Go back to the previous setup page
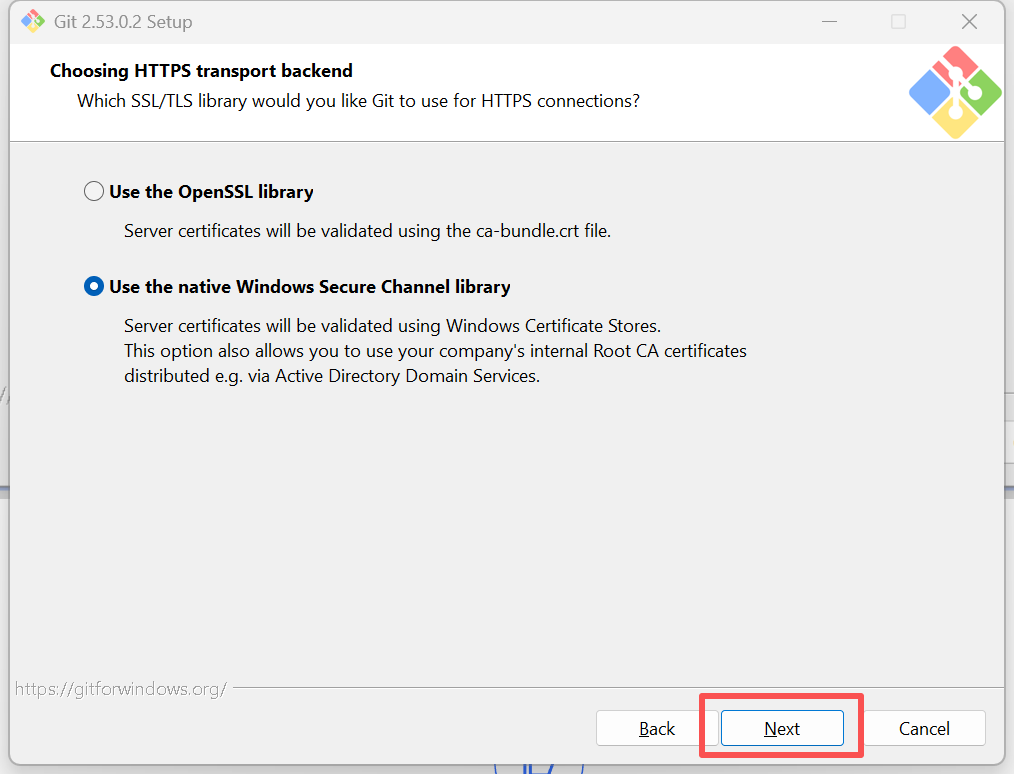1014x774 pixels. [x=656, y=728]
